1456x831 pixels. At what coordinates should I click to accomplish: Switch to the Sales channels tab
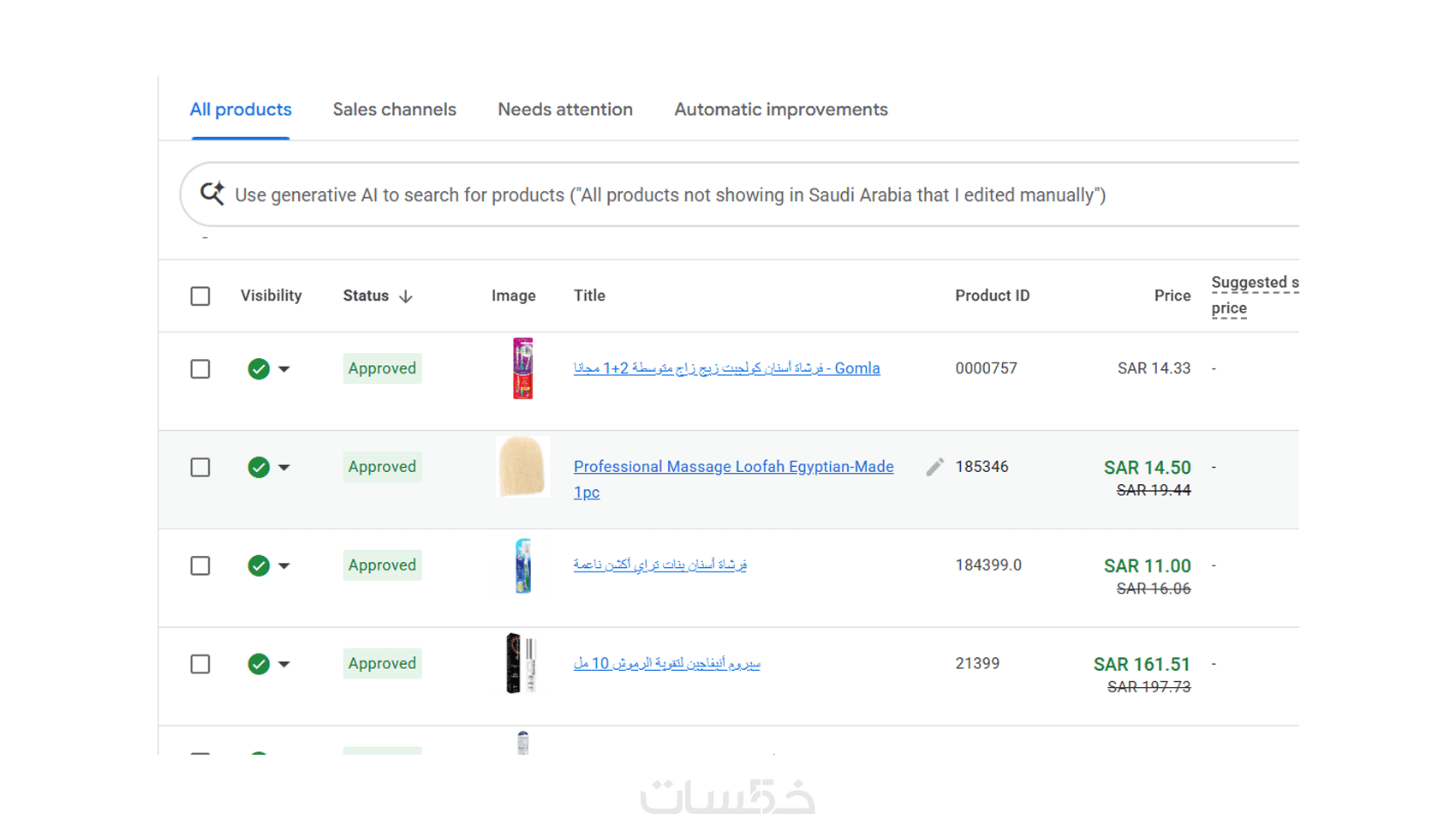(x=394, y=110)
